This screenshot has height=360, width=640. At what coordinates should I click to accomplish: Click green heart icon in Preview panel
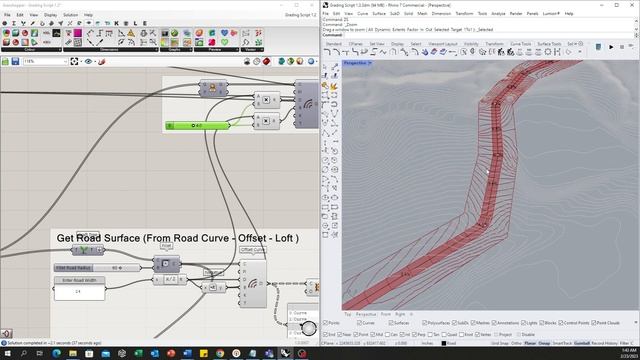[224, 42]
